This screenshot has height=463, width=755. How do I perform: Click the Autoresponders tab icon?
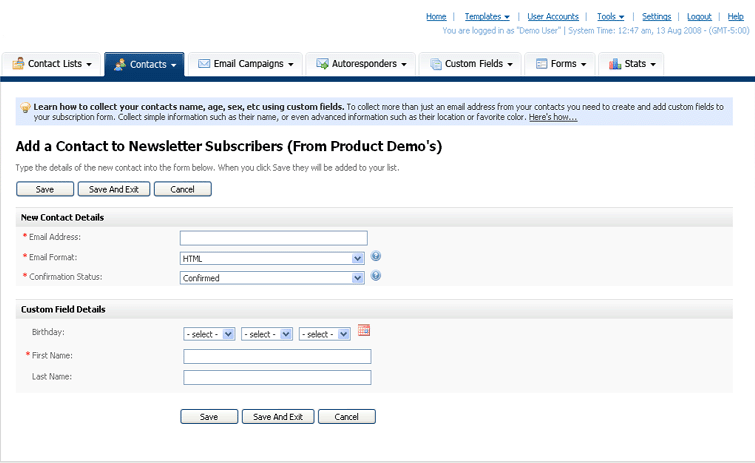tap(322, 64)
